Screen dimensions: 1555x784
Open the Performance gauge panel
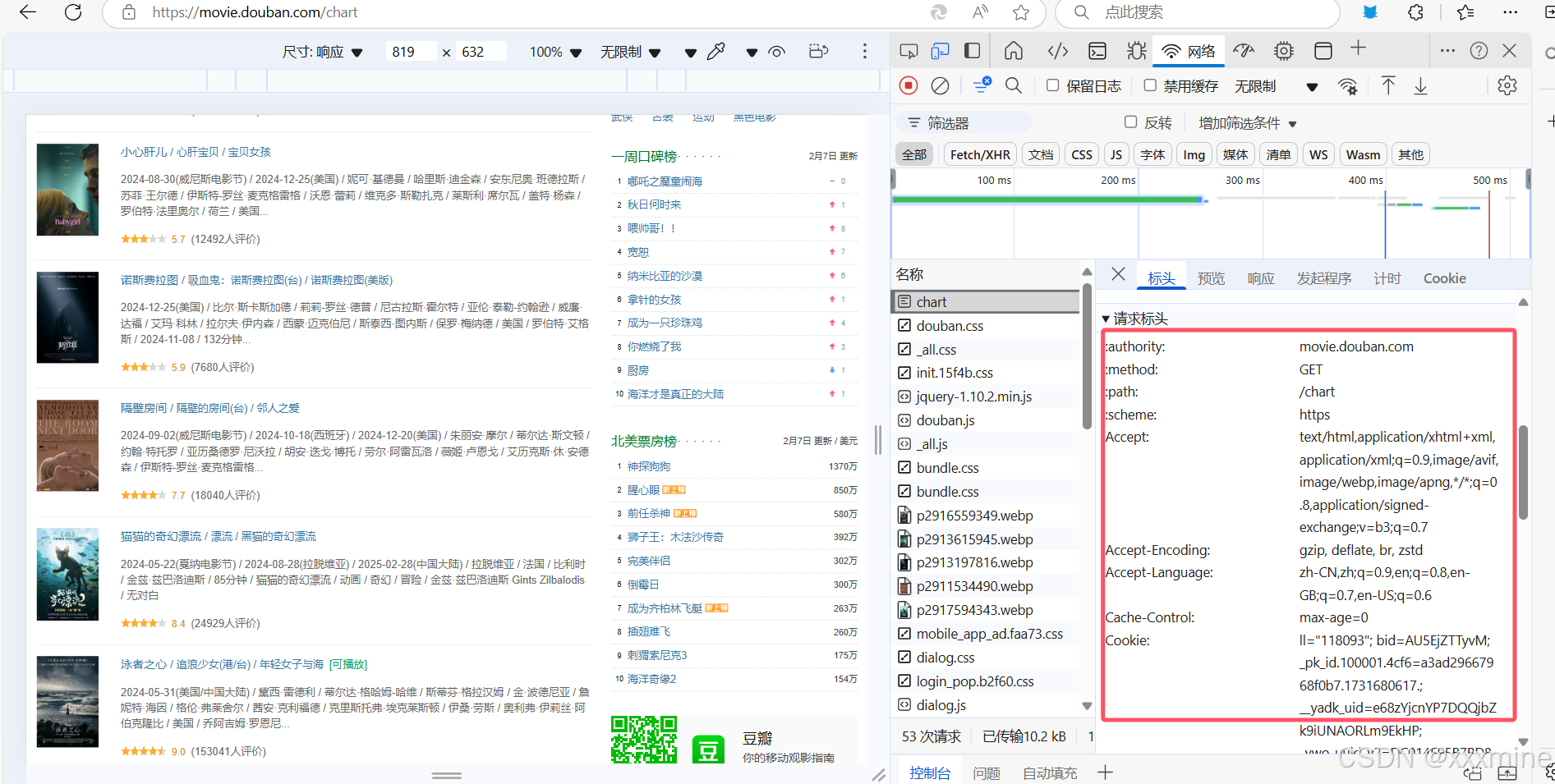[1244, 51]
